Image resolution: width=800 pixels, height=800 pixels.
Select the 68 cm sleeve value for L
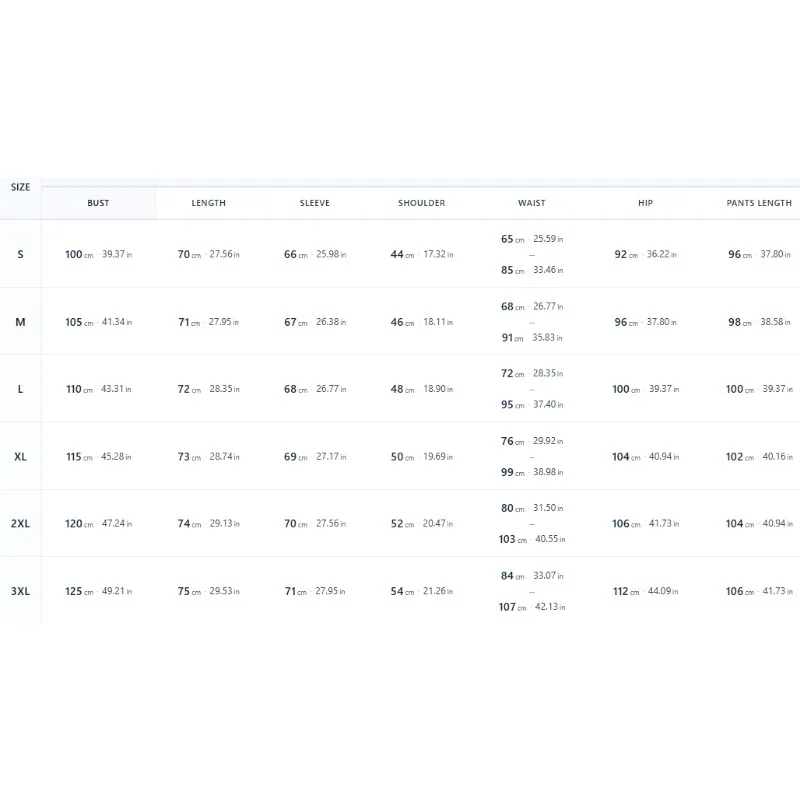coord(296,389)
